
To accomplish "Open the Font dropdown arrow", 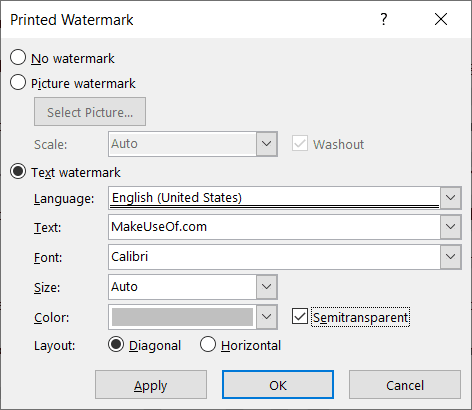I will [x=451, y=256].
